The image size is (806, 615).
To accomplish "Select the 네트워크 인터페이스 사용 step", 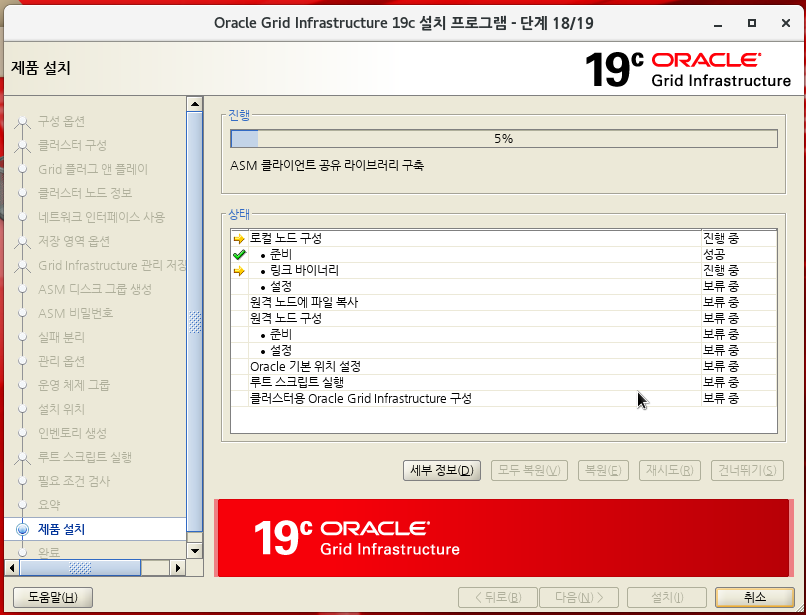I will 101,217.
